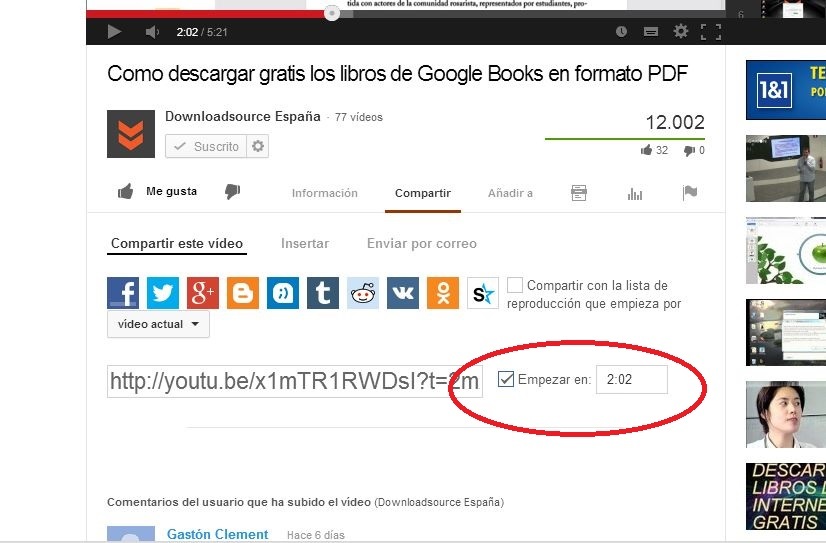Image resolution: width=826 pixels, height=543 pixels.
Task: Click the 77 vídeos link
Action: pos(359,117)
